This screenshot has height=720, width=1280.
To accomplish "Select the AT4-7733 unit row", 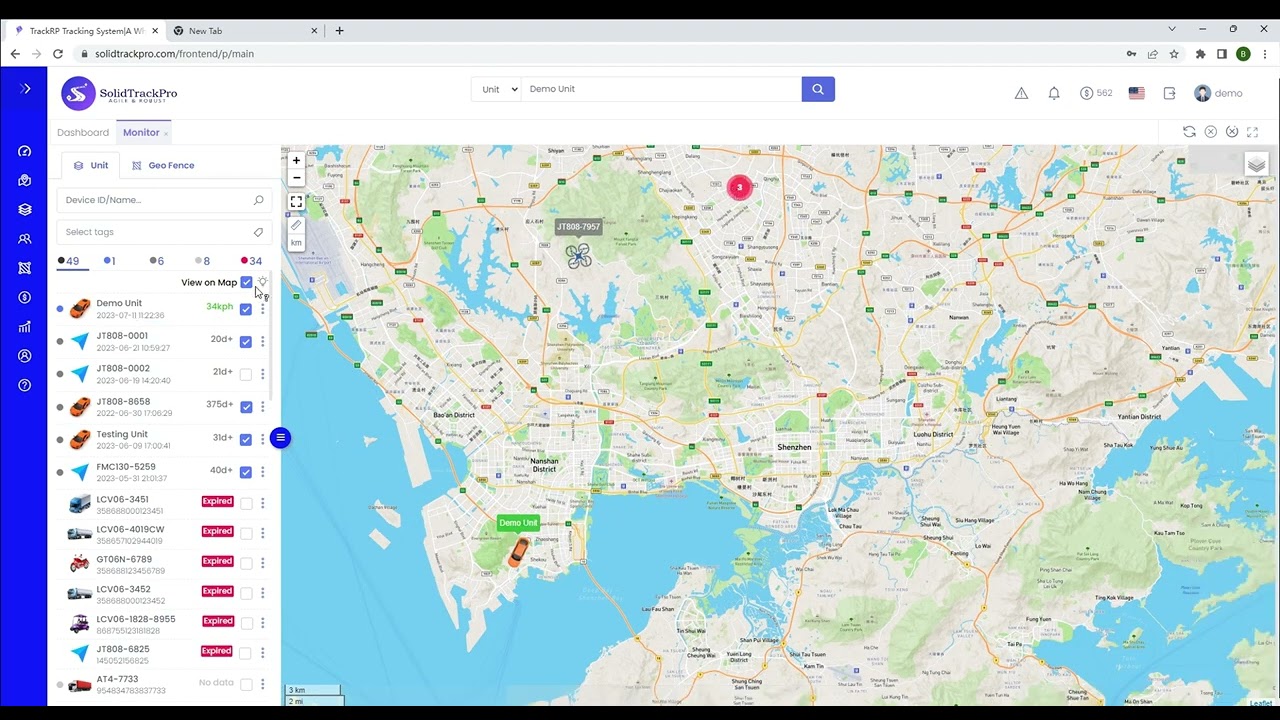I will (x=164, y=684).
